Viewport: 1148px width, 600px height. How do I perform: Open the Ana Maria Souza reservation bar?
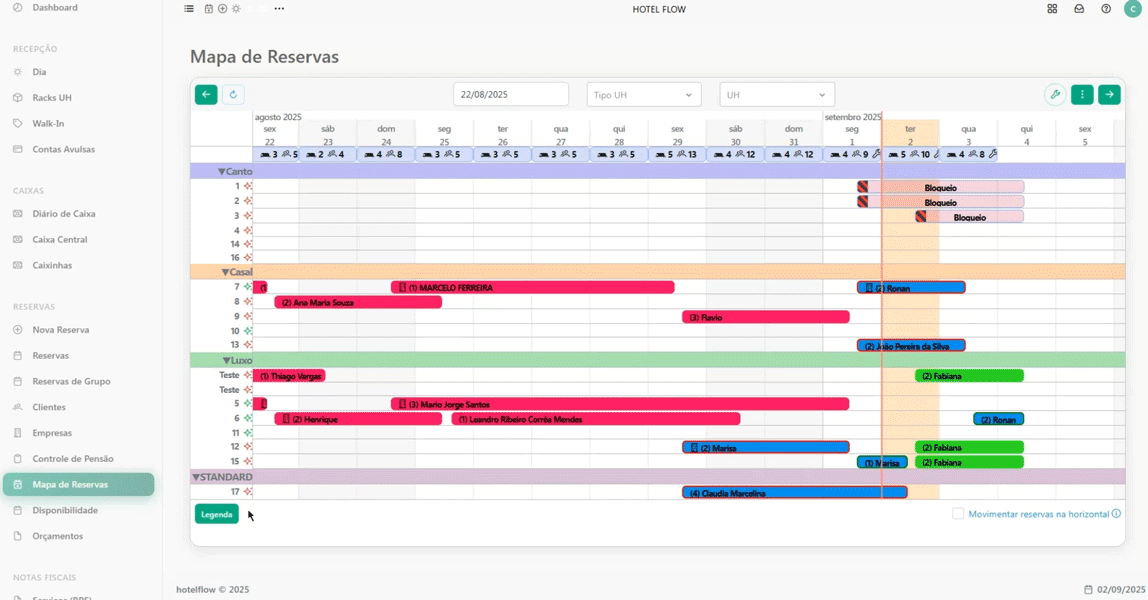click(358, 302)
